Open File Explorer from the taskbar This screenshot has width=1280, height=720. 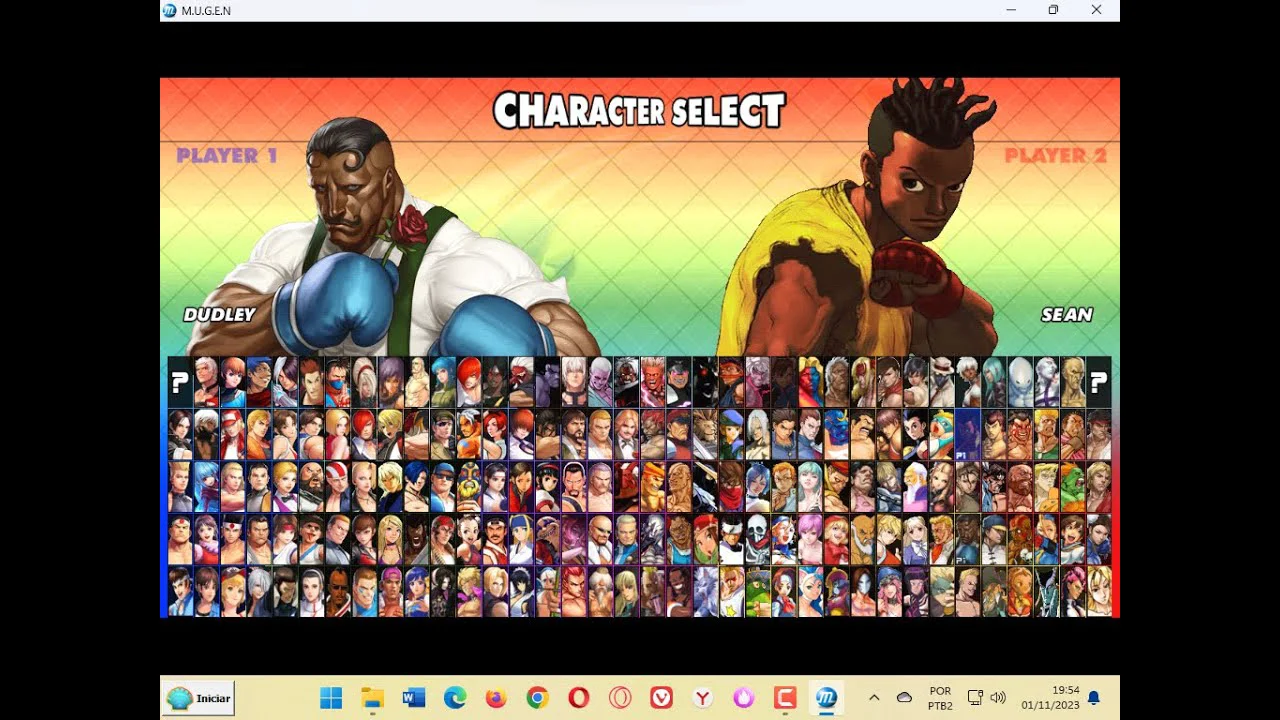click(372, 698)
